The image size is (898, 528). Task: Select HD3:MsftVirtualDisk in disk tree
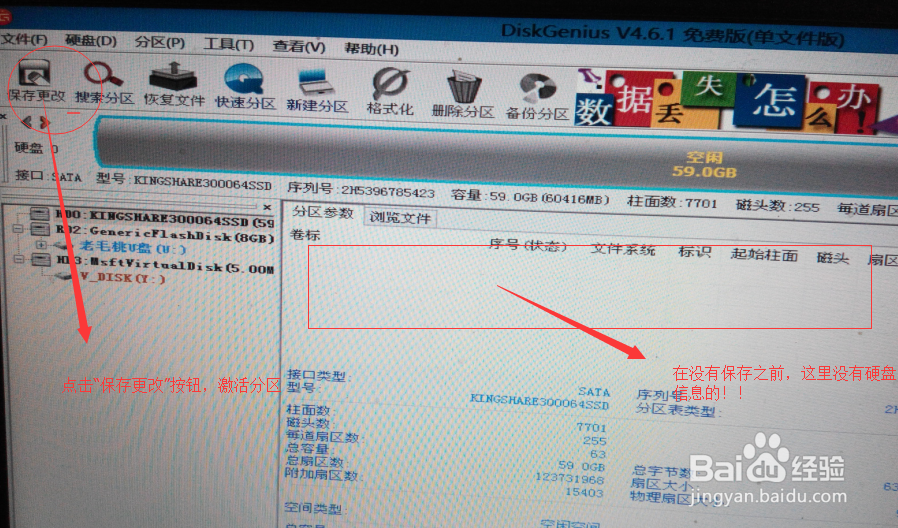165,265
